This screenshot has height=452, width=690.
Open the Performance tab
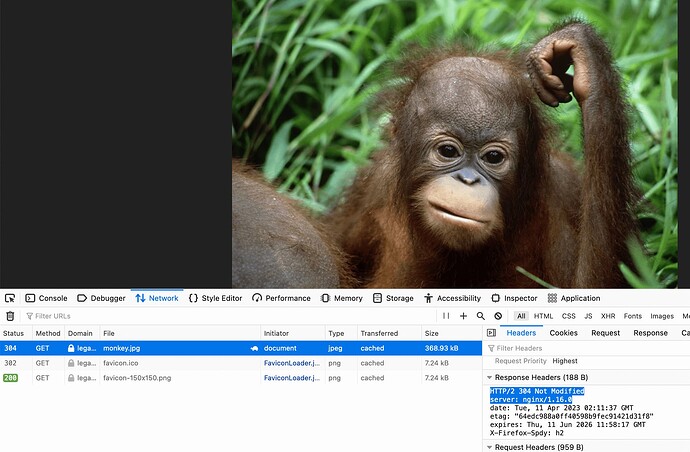(x=281, y=298)
